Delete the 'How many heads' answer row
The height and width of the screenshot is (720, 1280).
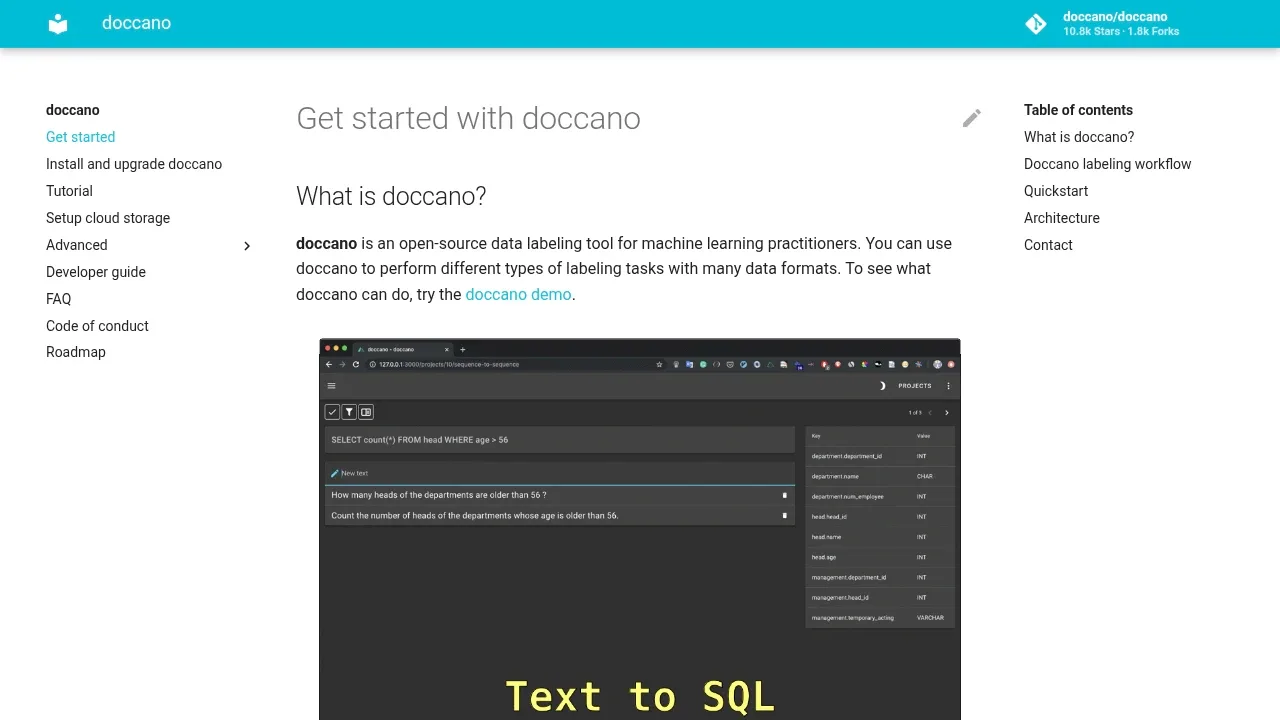point(784,495)
